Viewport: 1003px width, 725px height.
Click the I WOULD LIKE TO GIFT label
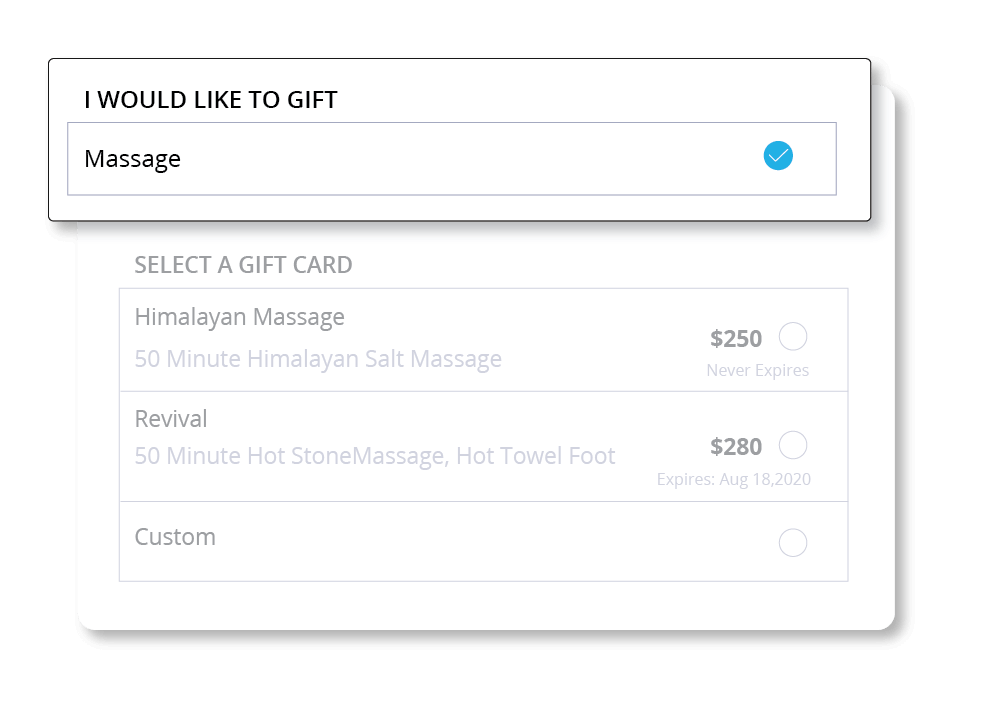click(x=210, y=99)
